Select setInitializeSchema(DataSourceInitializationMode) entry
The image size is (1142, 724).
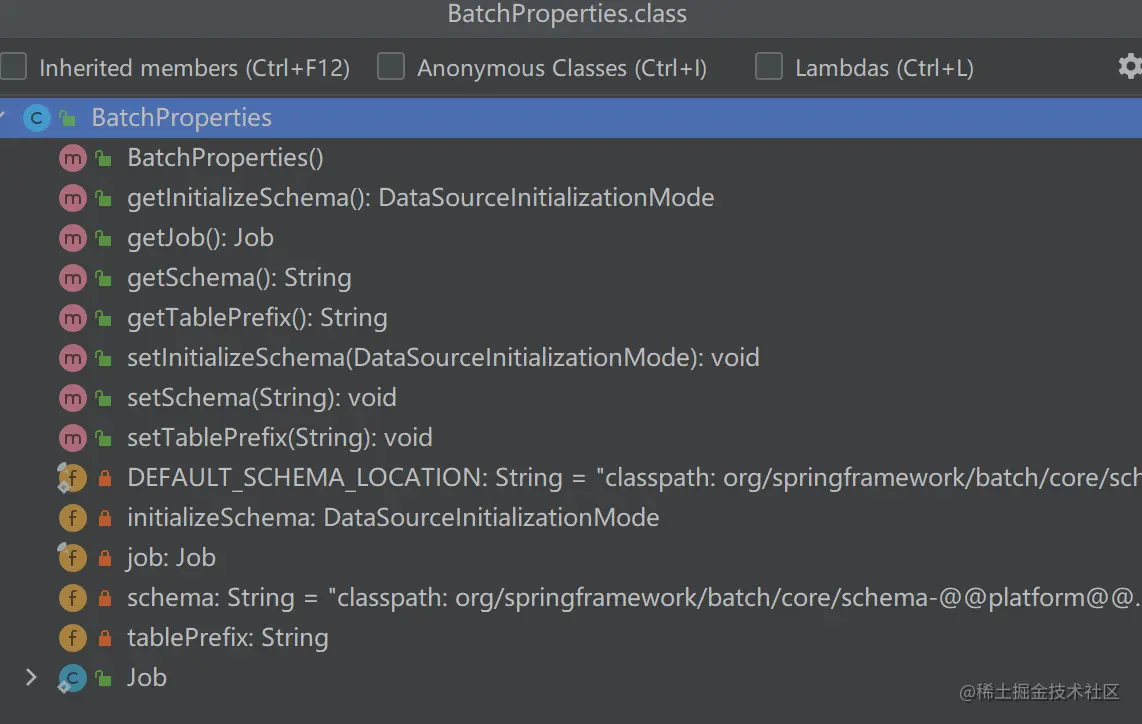pyautogui.click(x=443, y=358)
